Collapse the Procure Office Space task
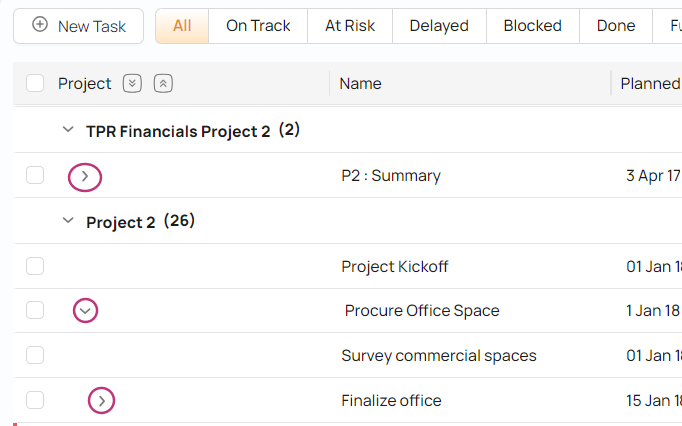Viewport: 682px width, 426px height. point(86,311)
